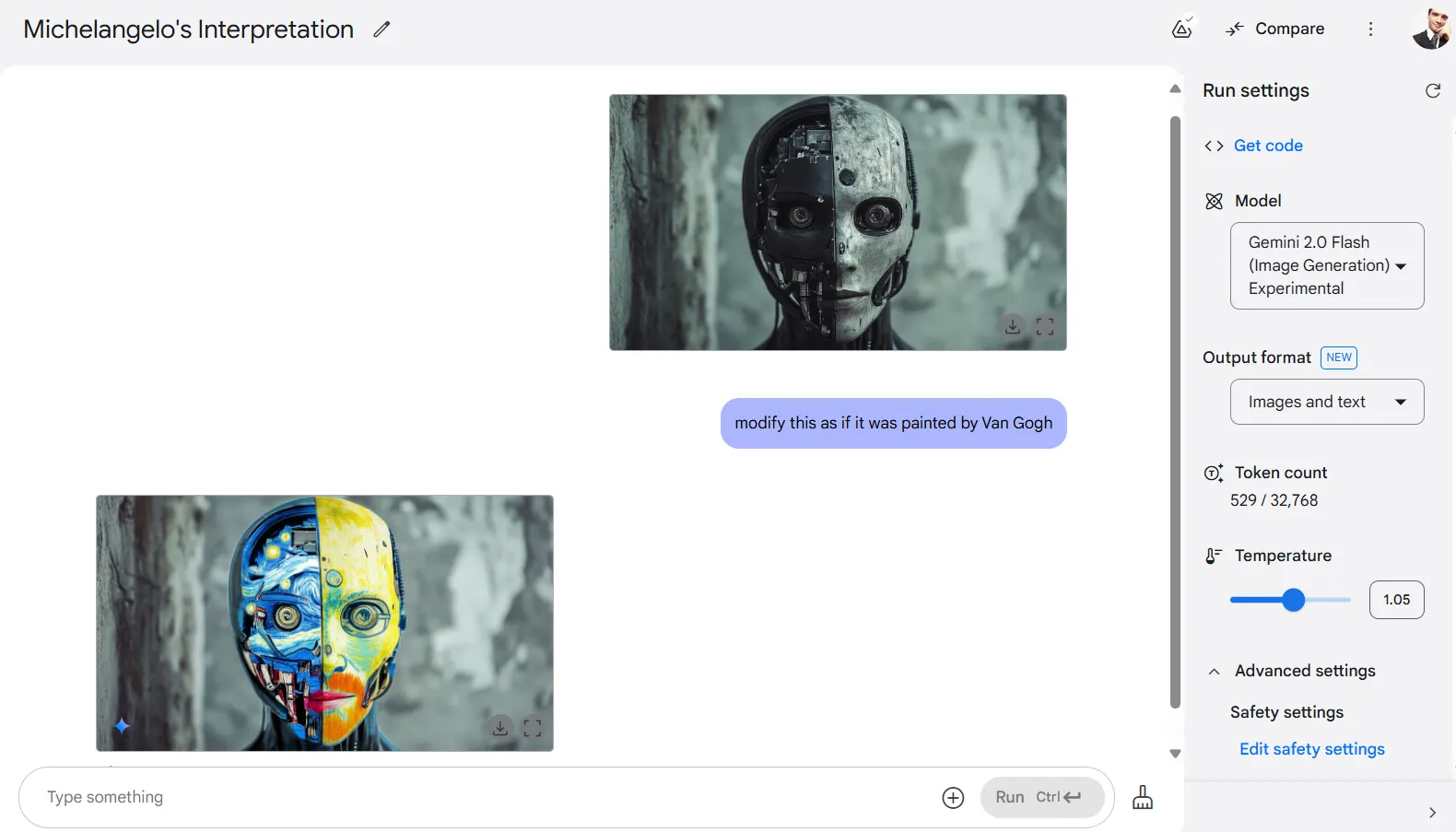Download the Van Gogh styled image
The width and height of the screenshot is (1456, 832).
coord(499,728)
